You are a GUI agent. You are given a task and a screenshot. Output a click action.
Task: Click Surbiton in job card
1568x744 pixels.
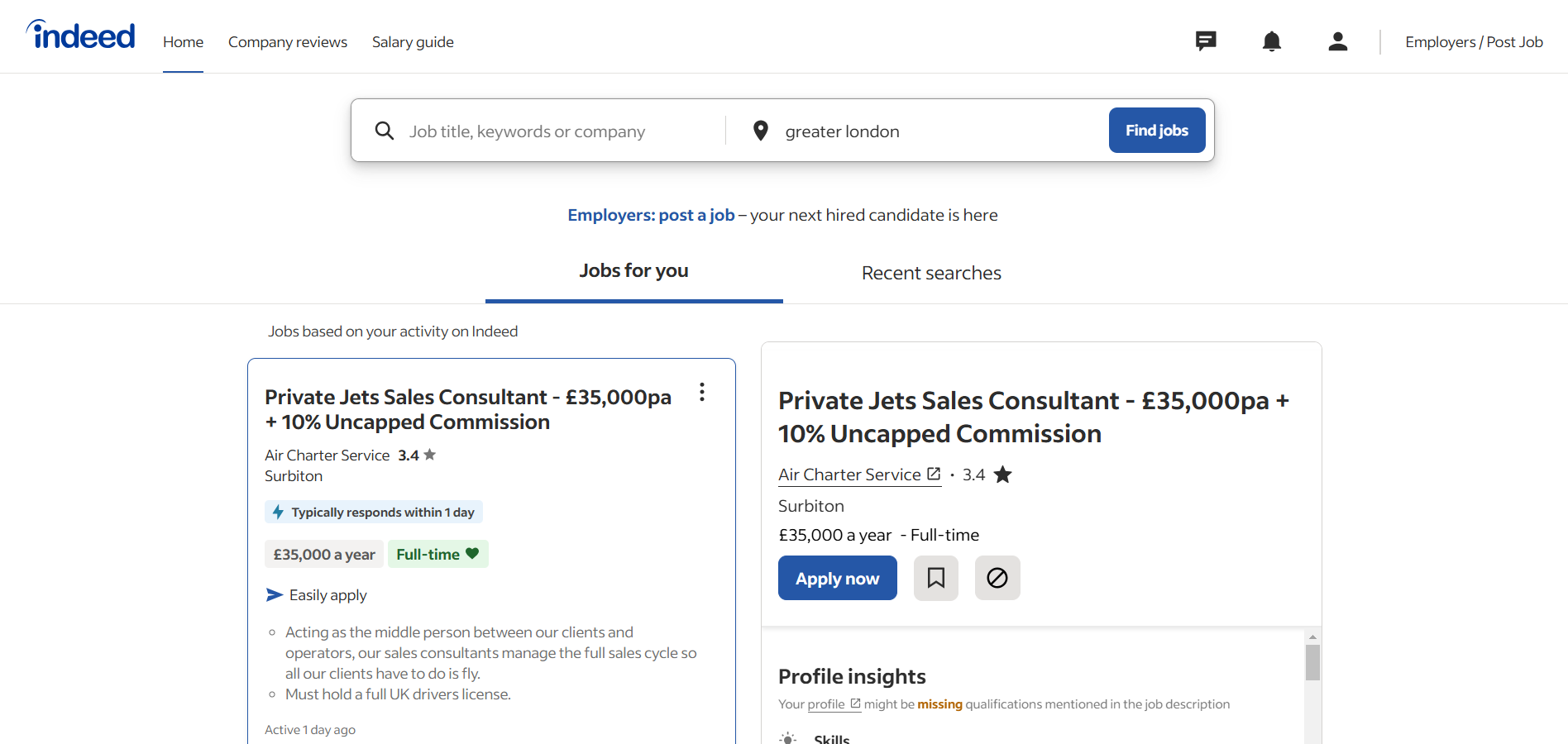(x=294, y=476)
